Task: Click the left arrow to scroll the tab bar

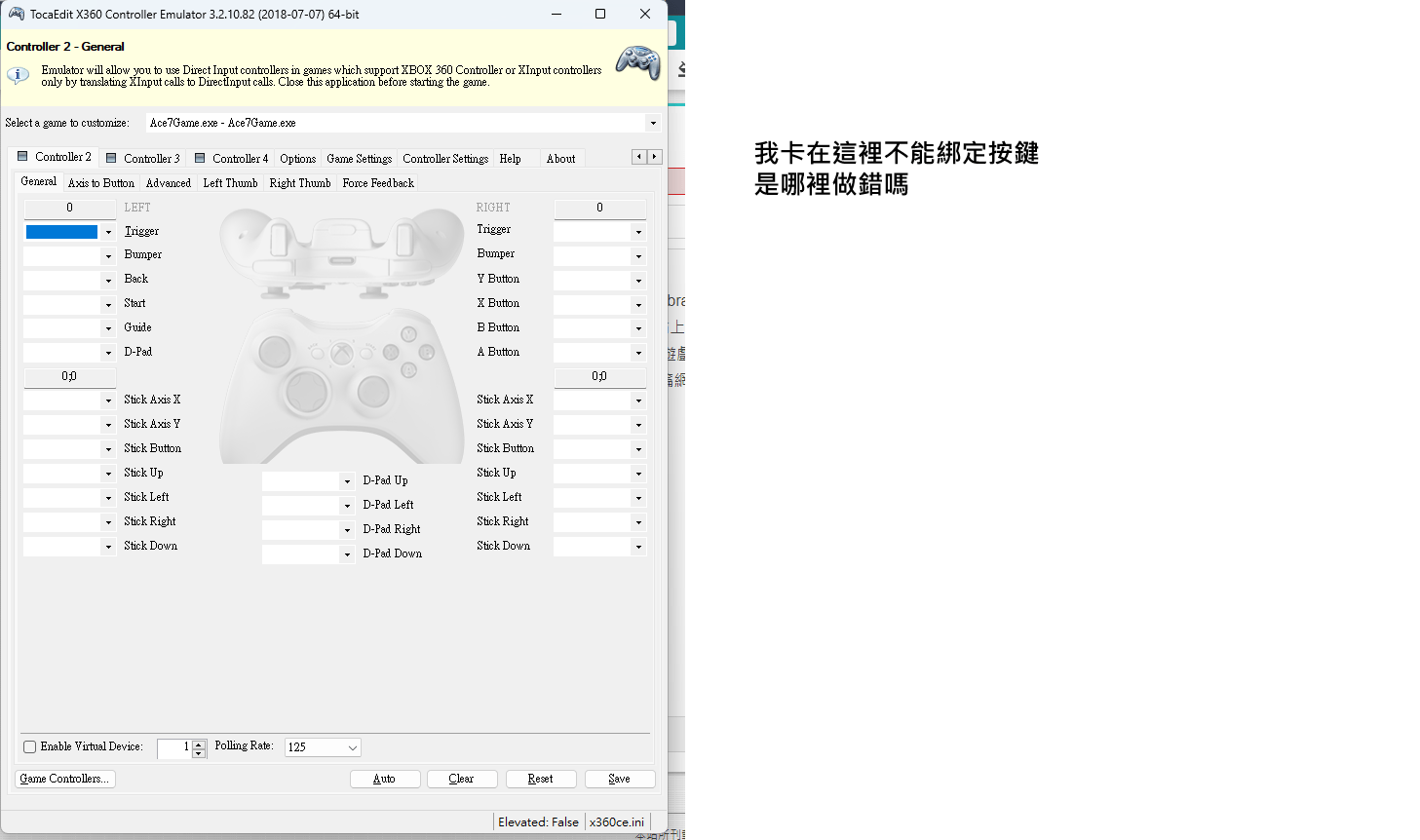Action: (x=638, y=156)
